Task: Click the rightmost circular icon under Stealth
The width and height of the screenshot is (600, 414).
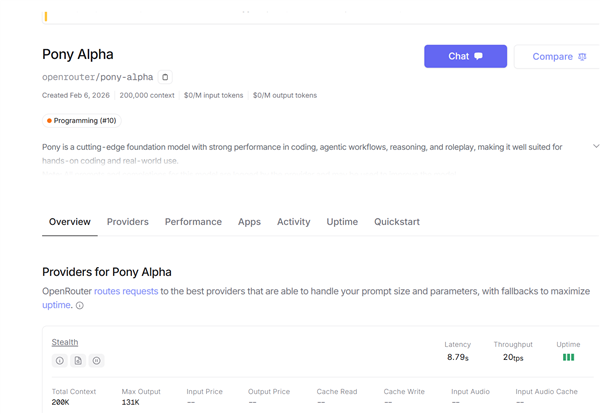Action: pyautogui.click(x=96, y=360)
